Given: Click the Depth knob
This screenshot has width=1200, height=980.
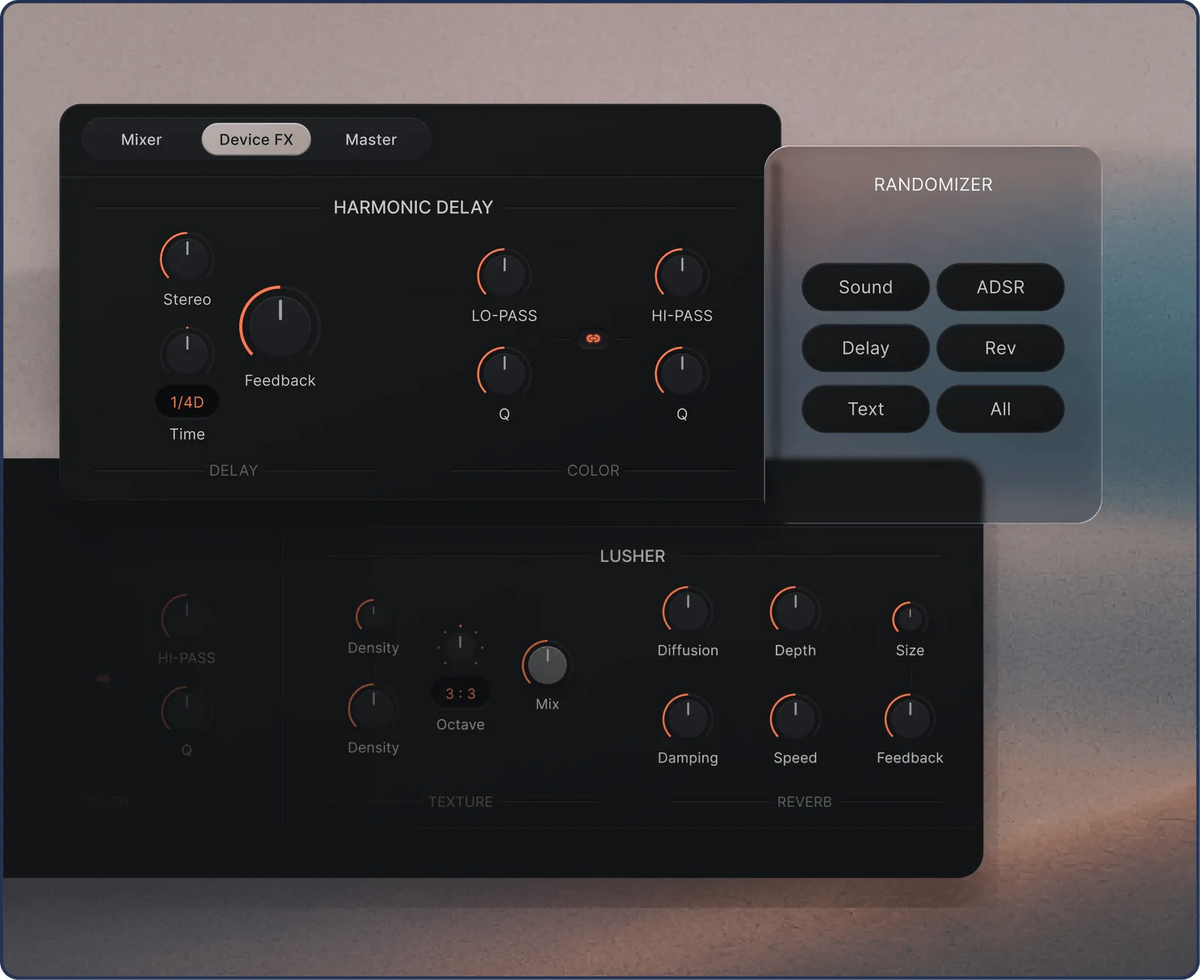Looking at the screenshot, I should click(x=795, y=611).
